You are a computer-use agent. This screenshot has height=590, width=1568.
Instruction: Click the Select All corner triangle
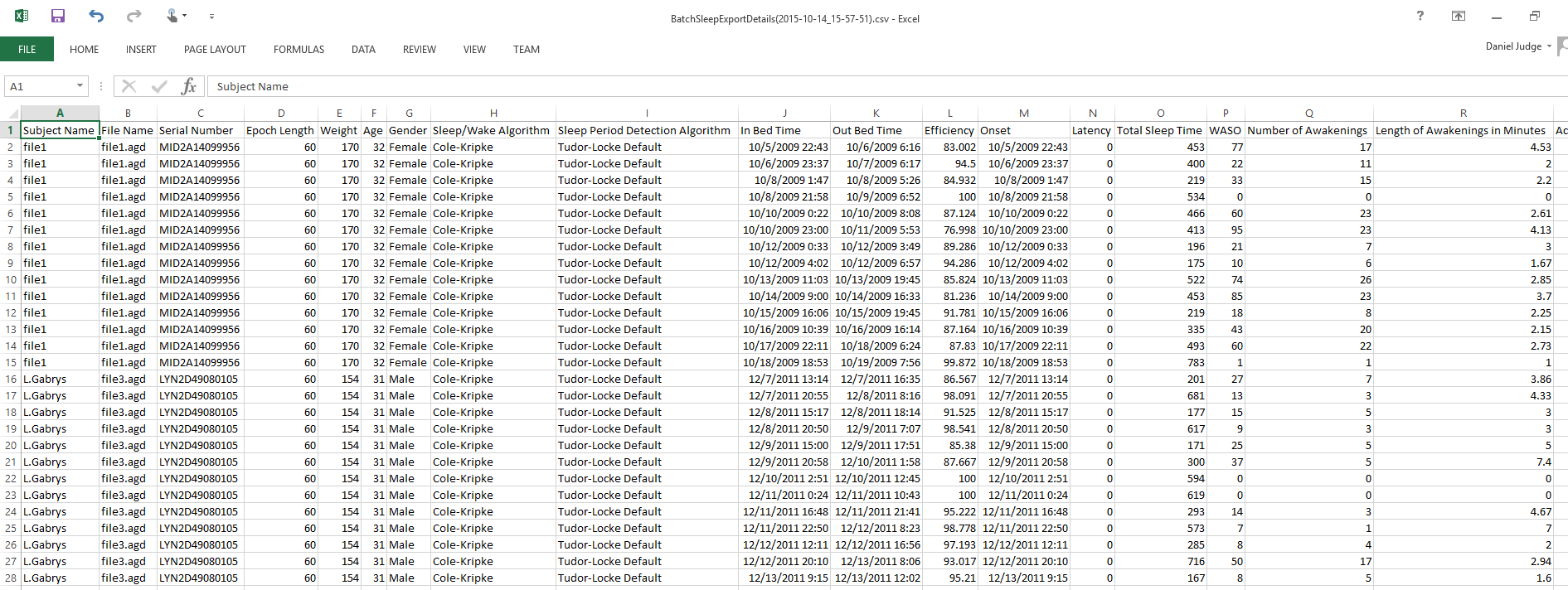coord(12,114)
